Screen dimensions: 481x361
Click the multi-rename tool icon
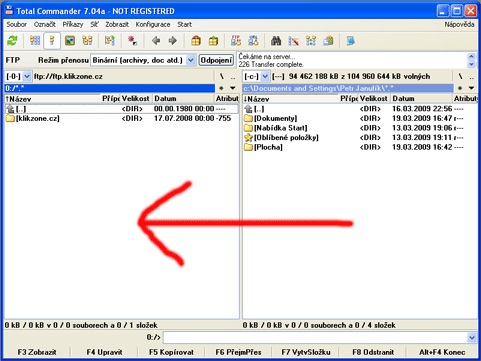[293, 41]
